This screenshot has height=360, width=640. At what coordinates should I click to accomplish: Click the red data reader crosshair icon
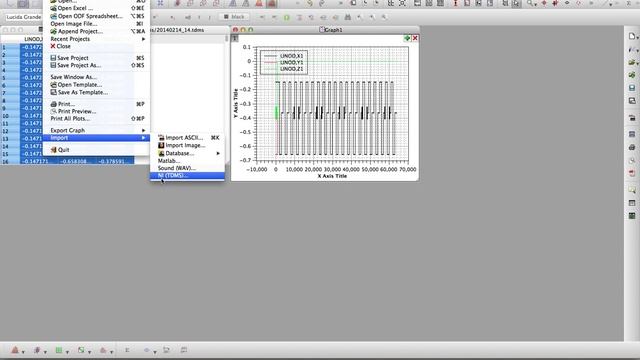pyautogui.click(x=544, y=3)
